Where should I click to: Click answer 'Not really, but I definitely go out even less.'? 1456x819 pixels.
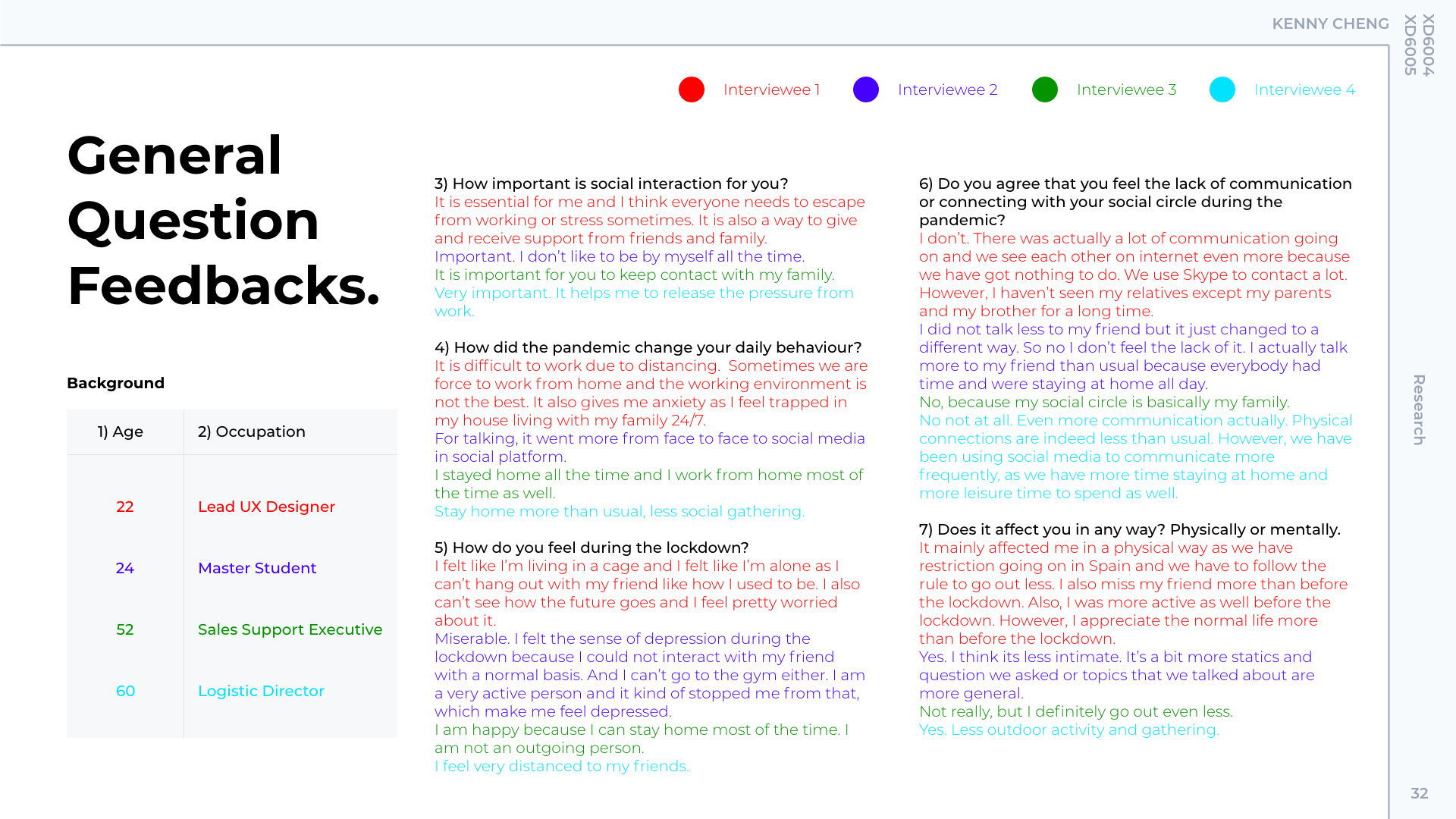1076,711
